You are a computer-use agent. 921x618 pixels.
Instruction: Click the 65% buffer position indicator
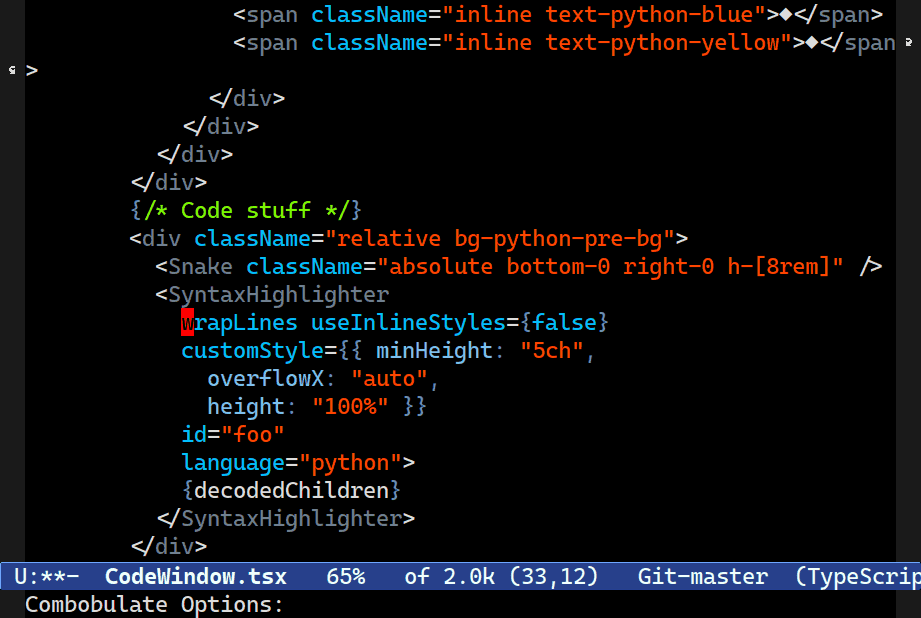pyautogui.click(x=346, y=576)
